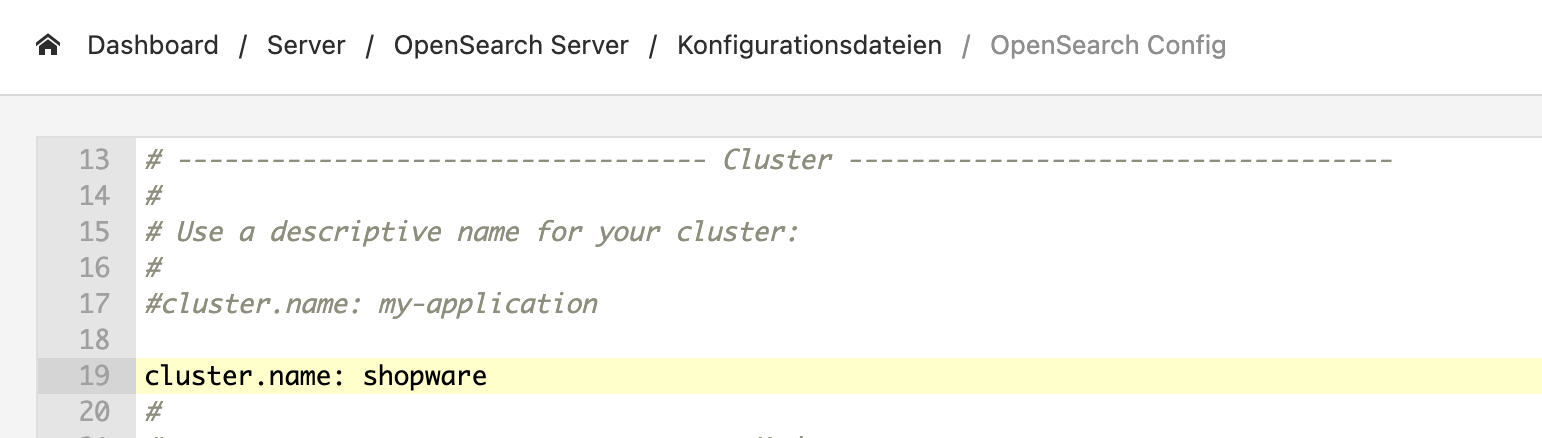Select line number 13 in gutter

(x=94, y=160)
